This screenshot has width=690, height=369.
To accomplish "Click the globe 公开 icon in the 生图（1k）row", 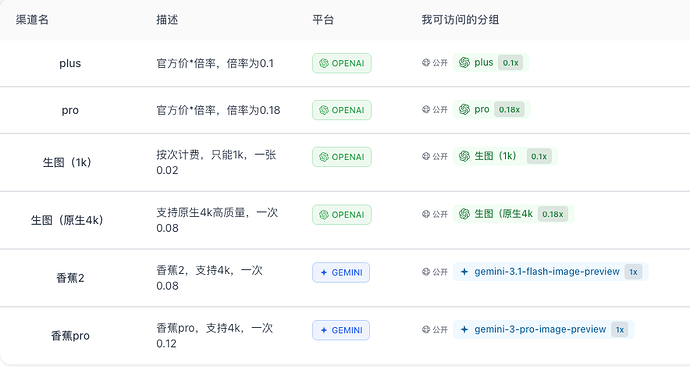I will point(426,156).
